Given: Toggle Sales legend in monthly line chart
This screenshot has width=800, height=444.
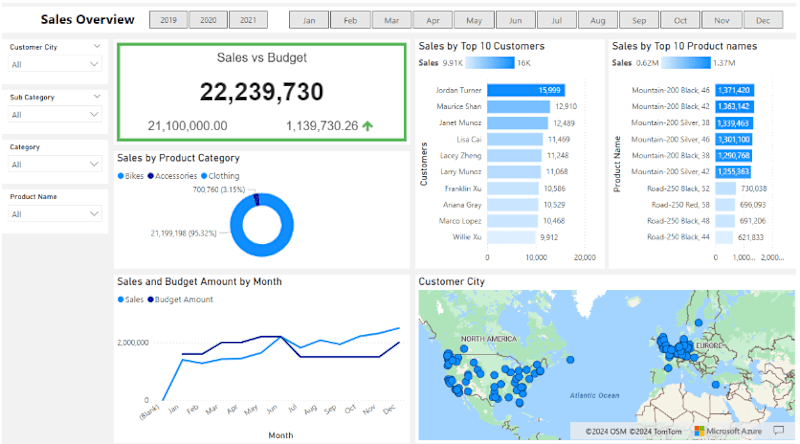Looking at the screenshot, I should [131, 300].
